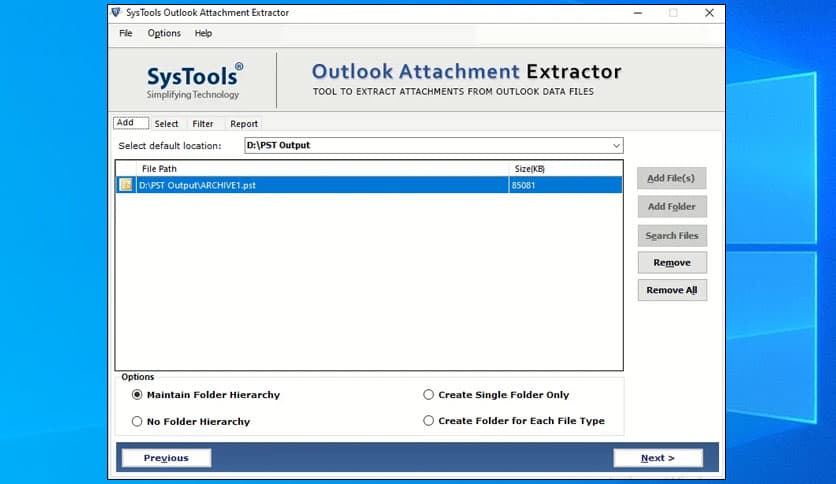
Task: Click the Next > button
Action: (x=658, y=458)
